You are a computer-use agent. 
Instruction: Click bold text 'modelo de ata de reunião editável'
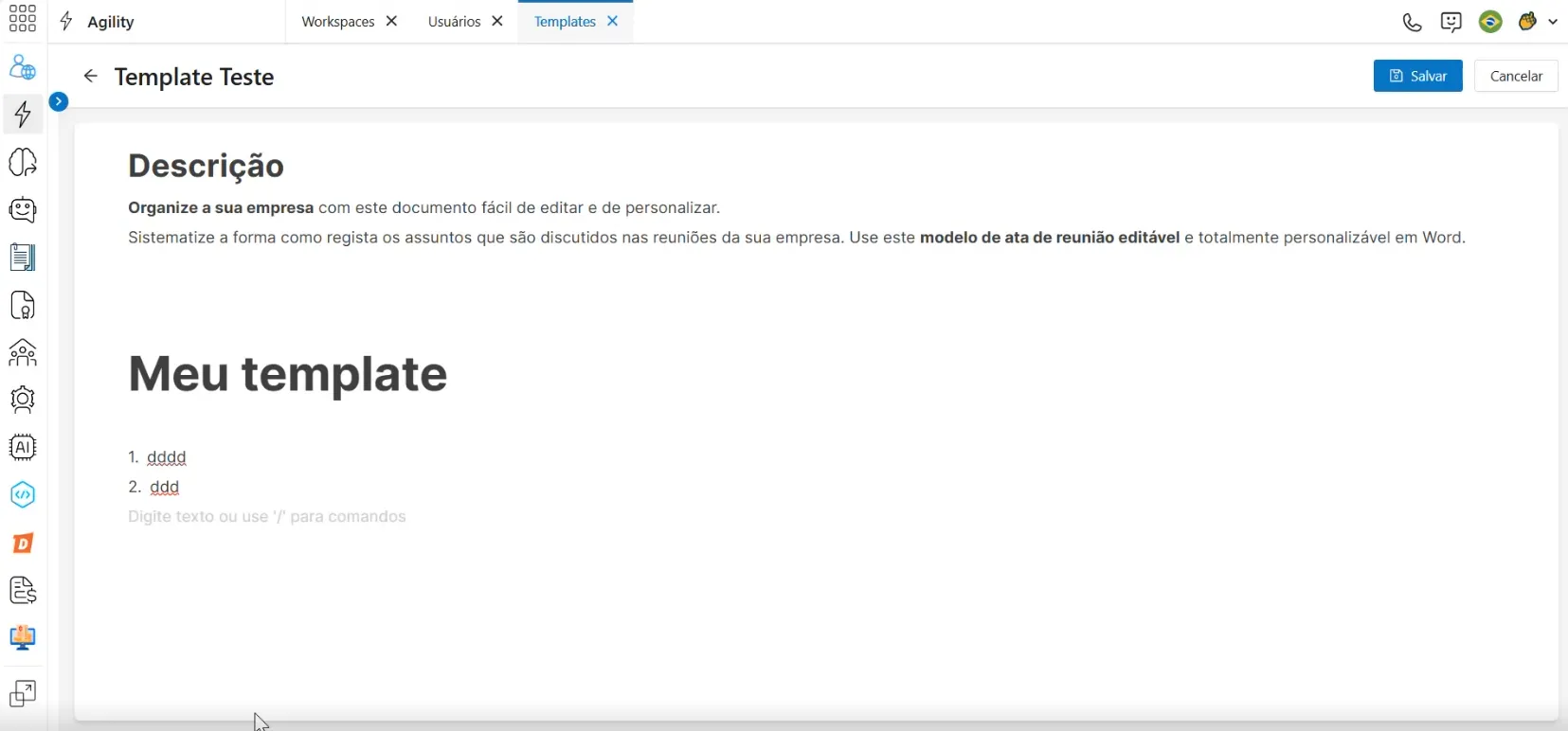(x=1050, y=238)
